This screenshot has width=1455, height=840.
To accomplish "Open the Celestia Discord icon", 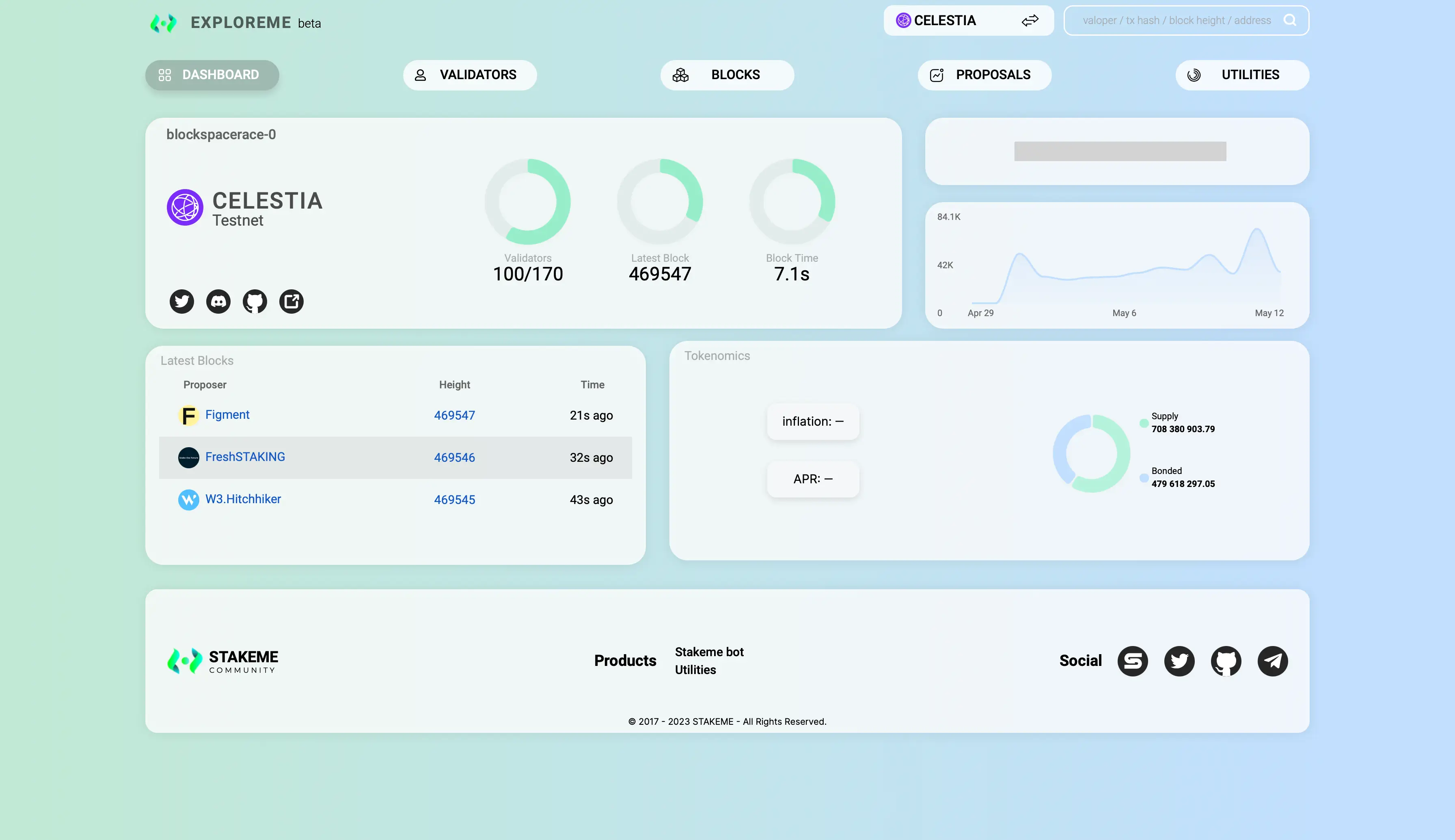I will point(218,301).
